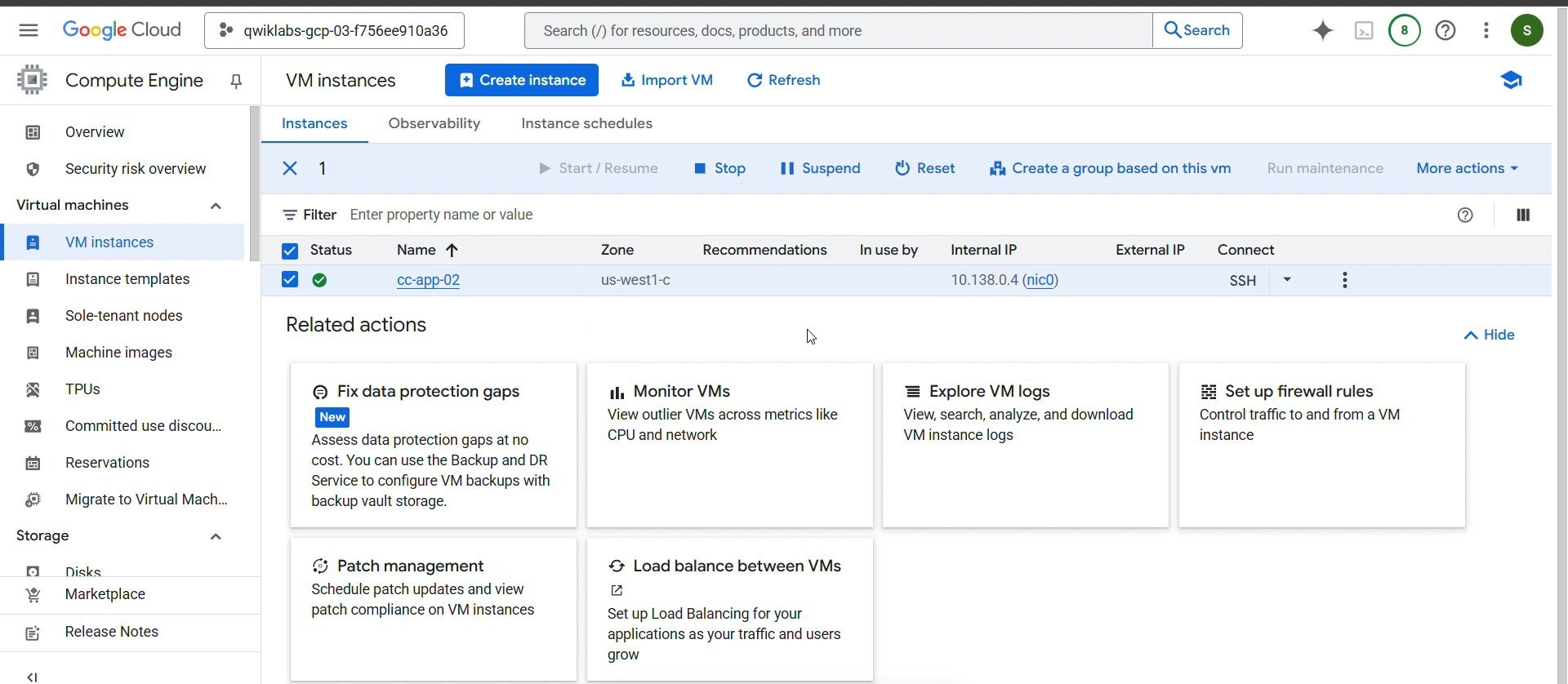Open the nic0 network interface link
The image size is (1568, 684).
(x=1040, y=280)
